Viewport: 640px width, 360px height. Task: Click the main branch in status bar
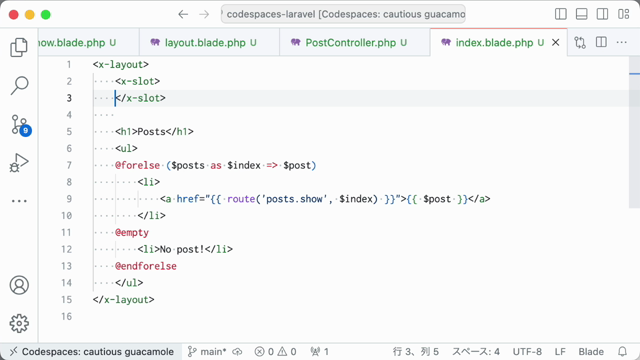click(x=207, y=351)
